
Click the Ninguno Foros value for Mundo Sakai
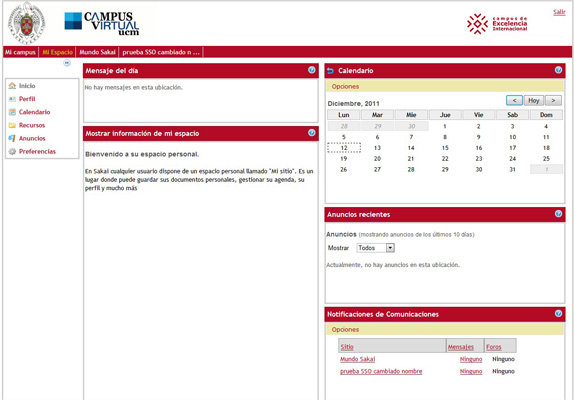[503, 359]
